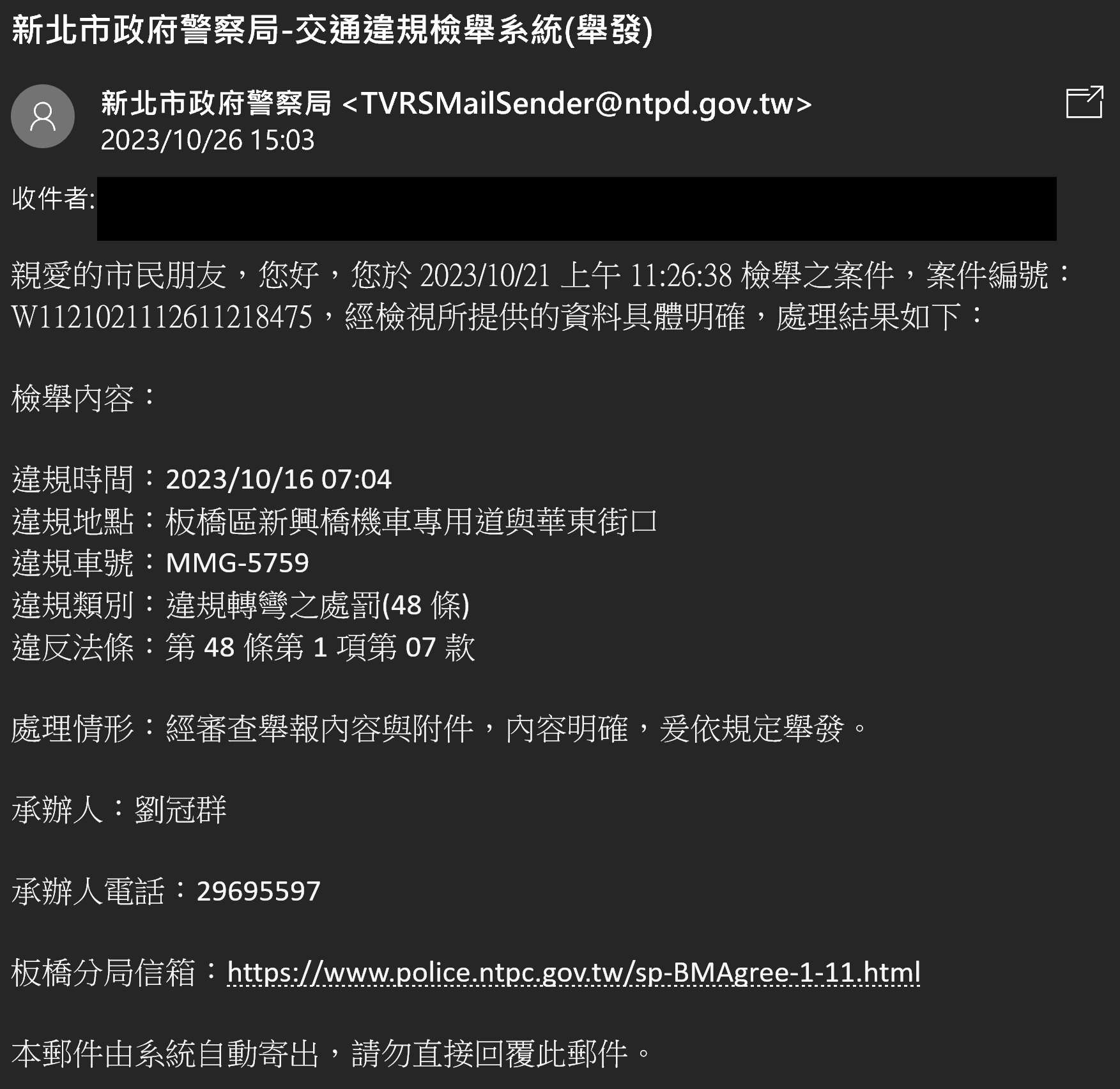Click sender address TVRSMailSender@ntpd.gov.tw

577,103
